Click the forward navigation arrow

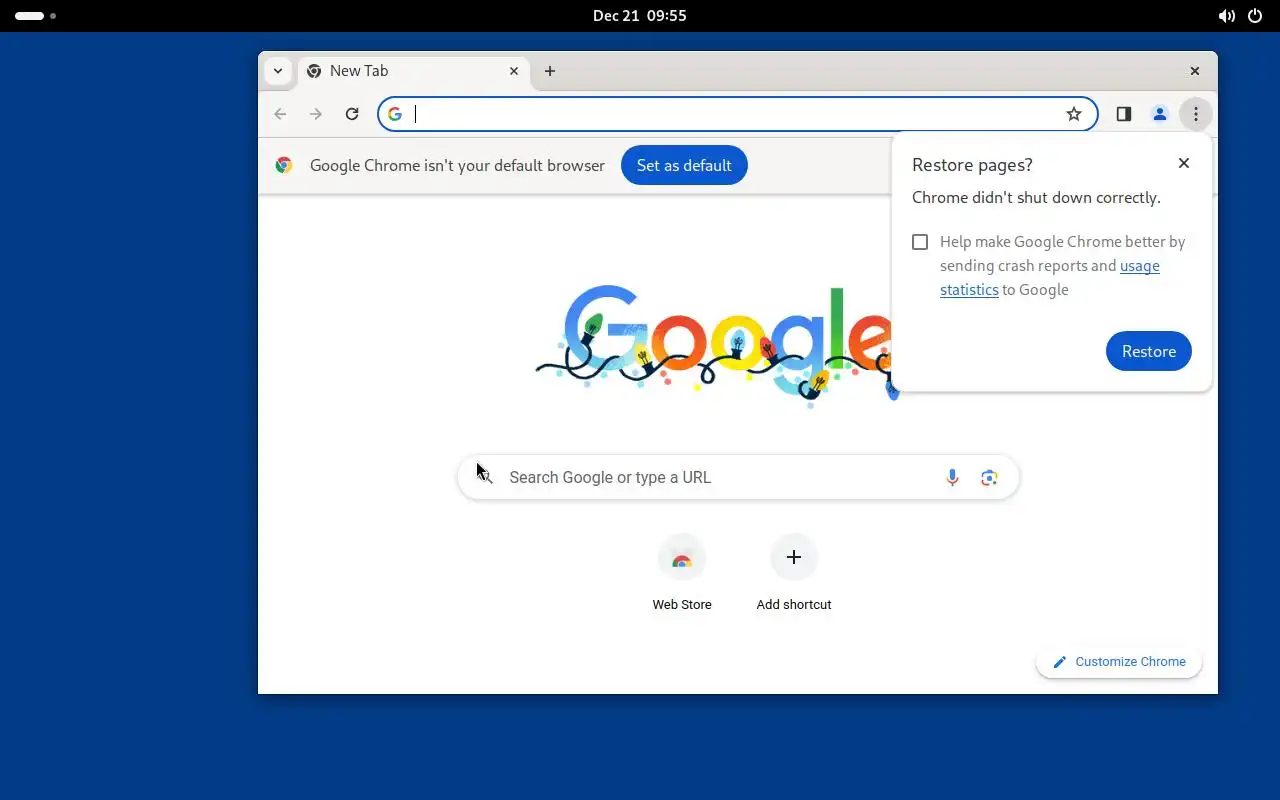316,114
